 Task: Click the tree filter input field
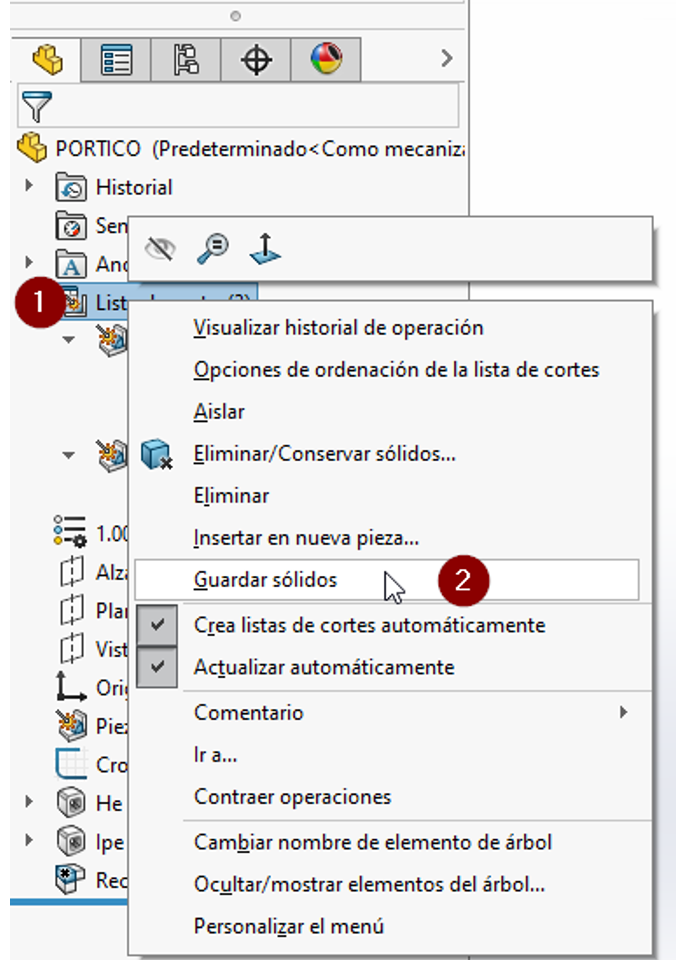(238, 106)
